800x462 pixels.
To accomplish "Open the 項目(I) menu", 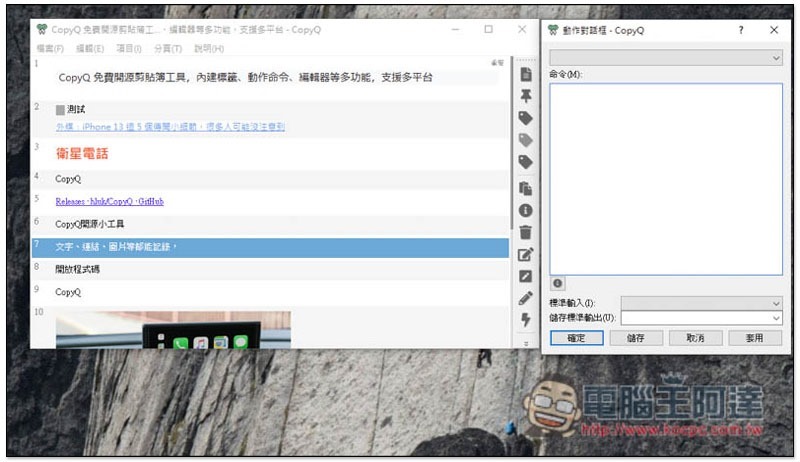I will pyautogui.click(x=129, y=48).
